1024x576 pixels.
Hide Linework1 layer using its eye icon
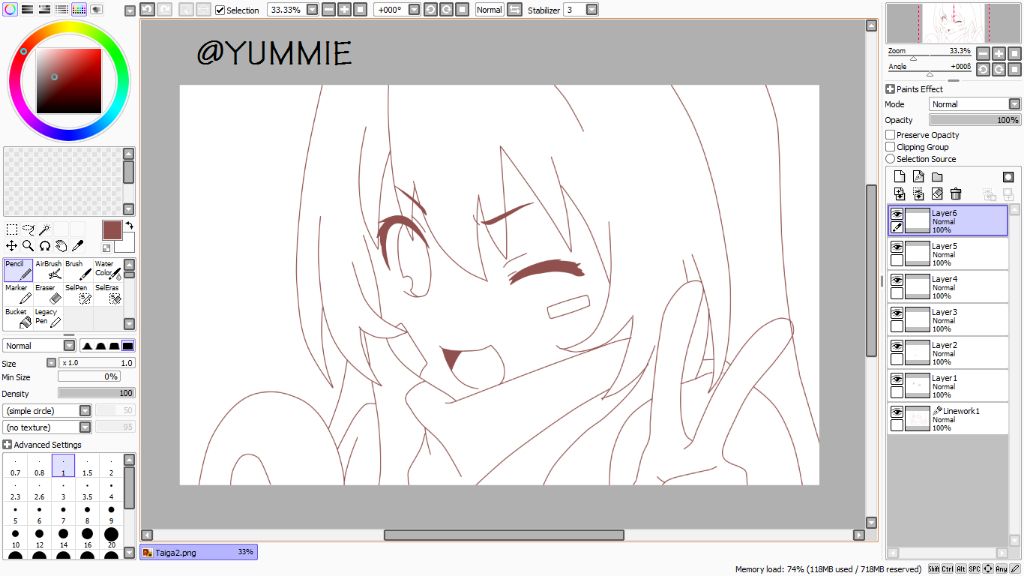[x=897, y=412]
